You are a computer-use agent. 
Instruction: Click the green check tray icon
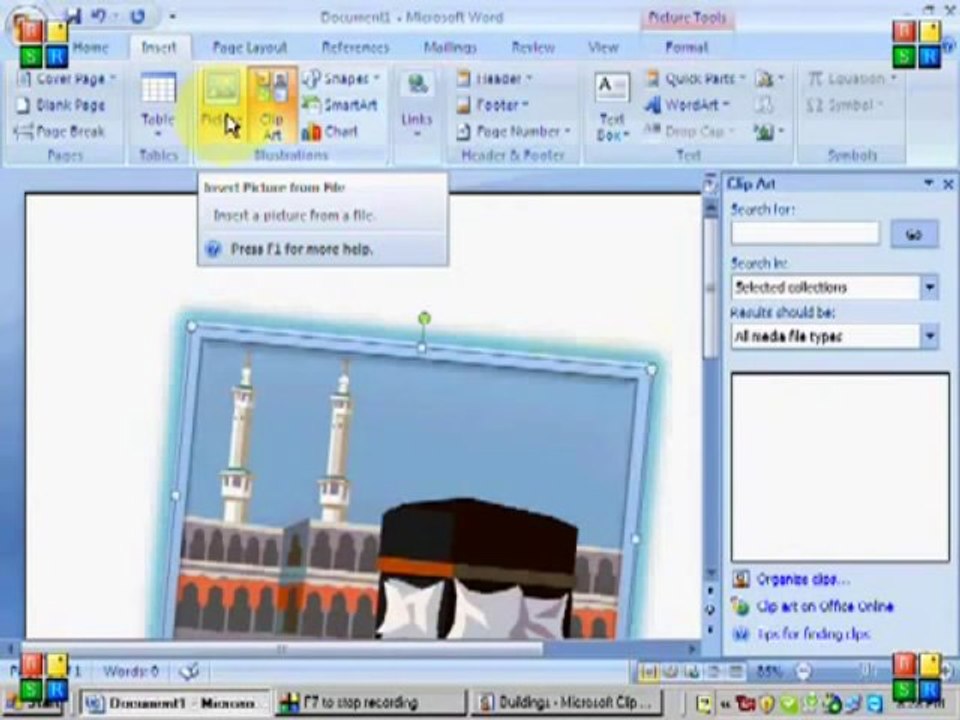[x=789, y=703]
